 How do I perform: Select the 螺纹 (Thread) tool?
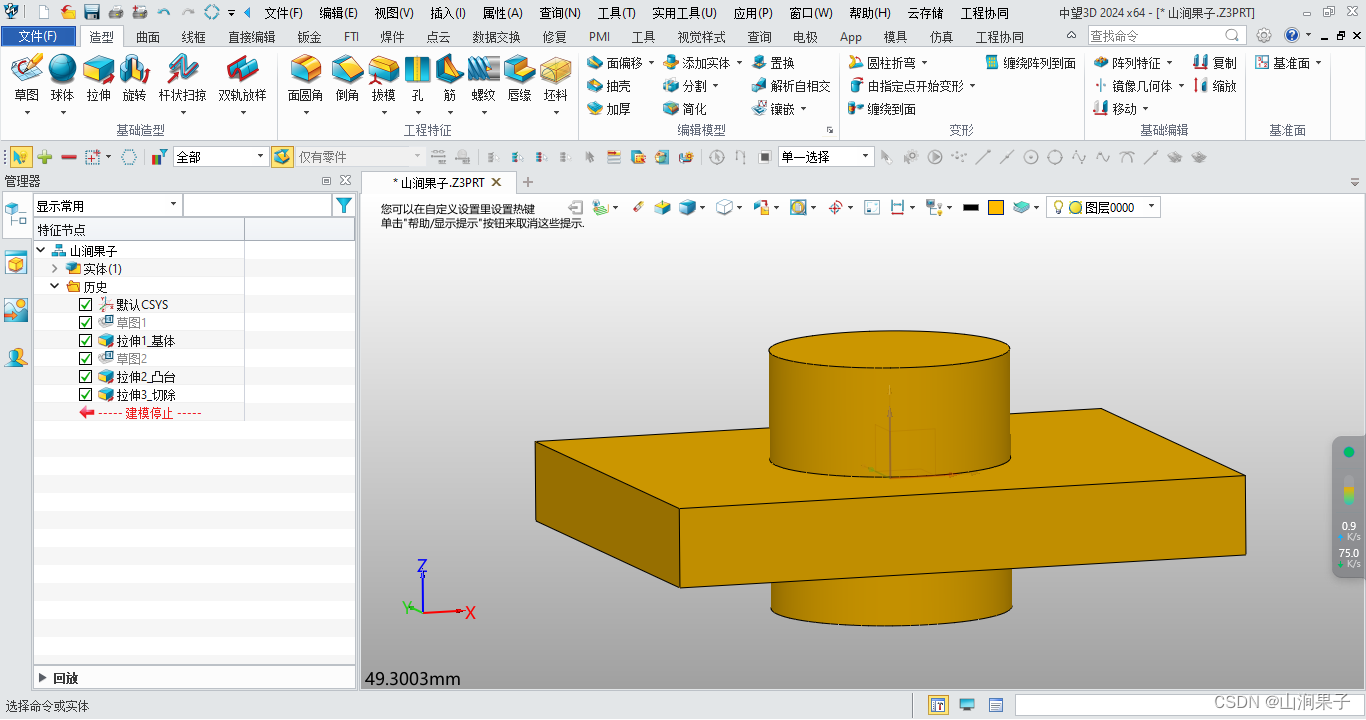tap(483, 75)
